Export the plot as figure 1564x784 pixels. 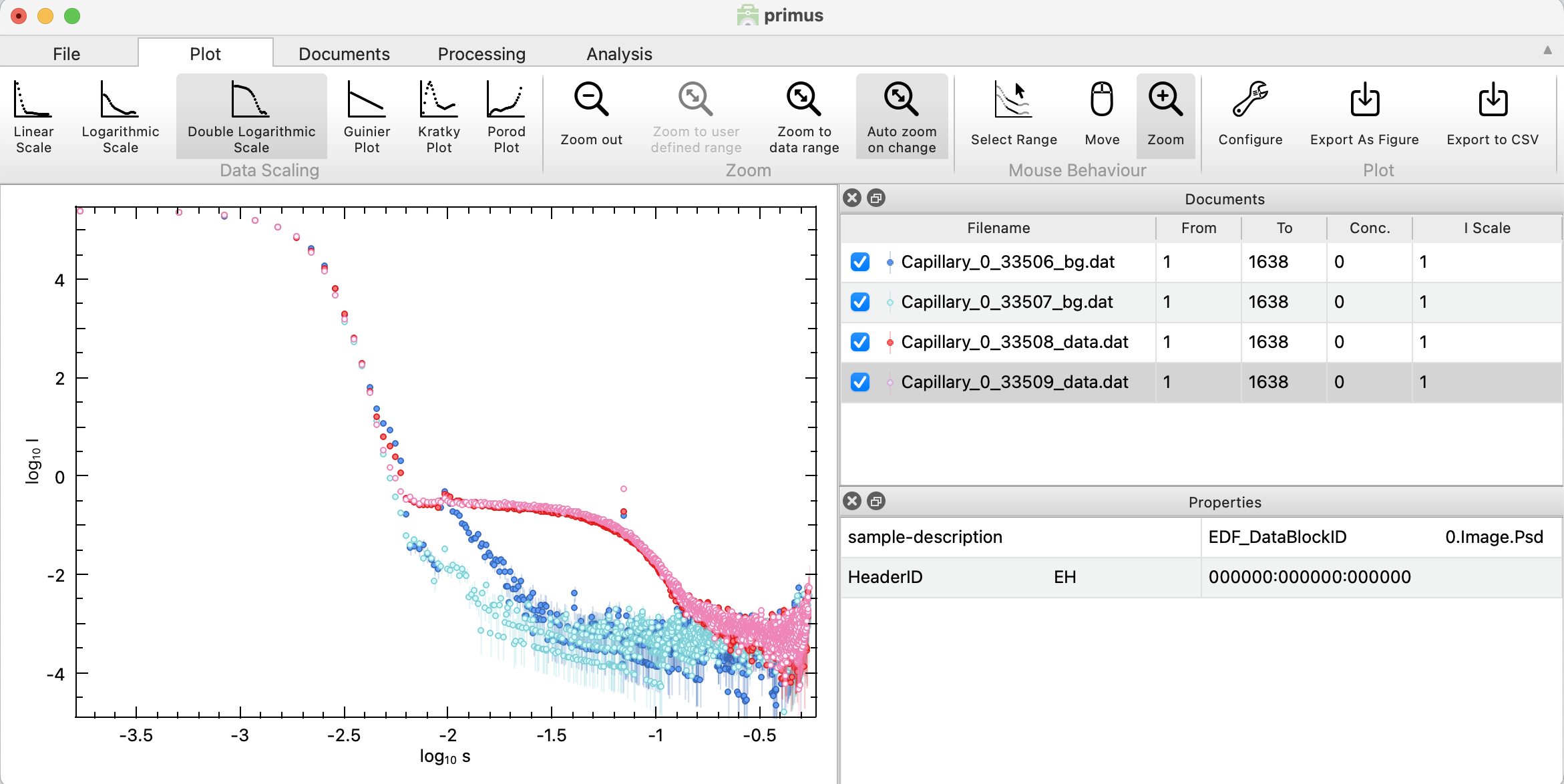(1364, 115)
